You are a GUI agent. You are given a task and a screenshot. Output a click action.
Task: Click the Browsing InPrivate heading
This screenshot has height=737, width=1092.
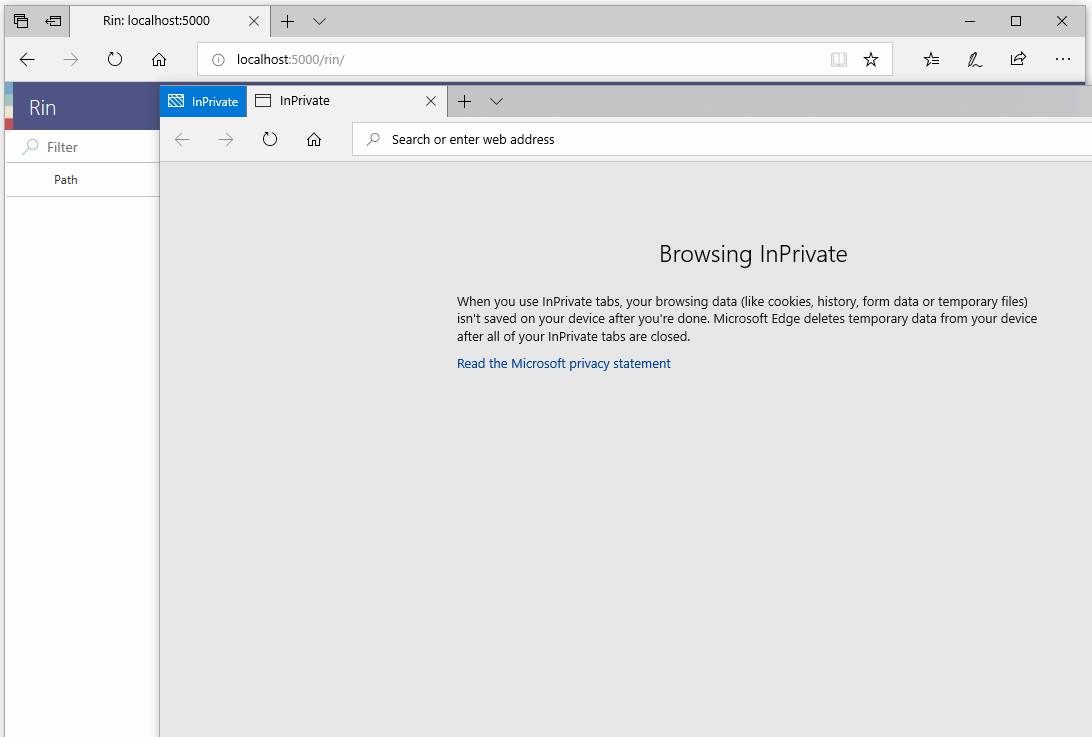point(753,254)
